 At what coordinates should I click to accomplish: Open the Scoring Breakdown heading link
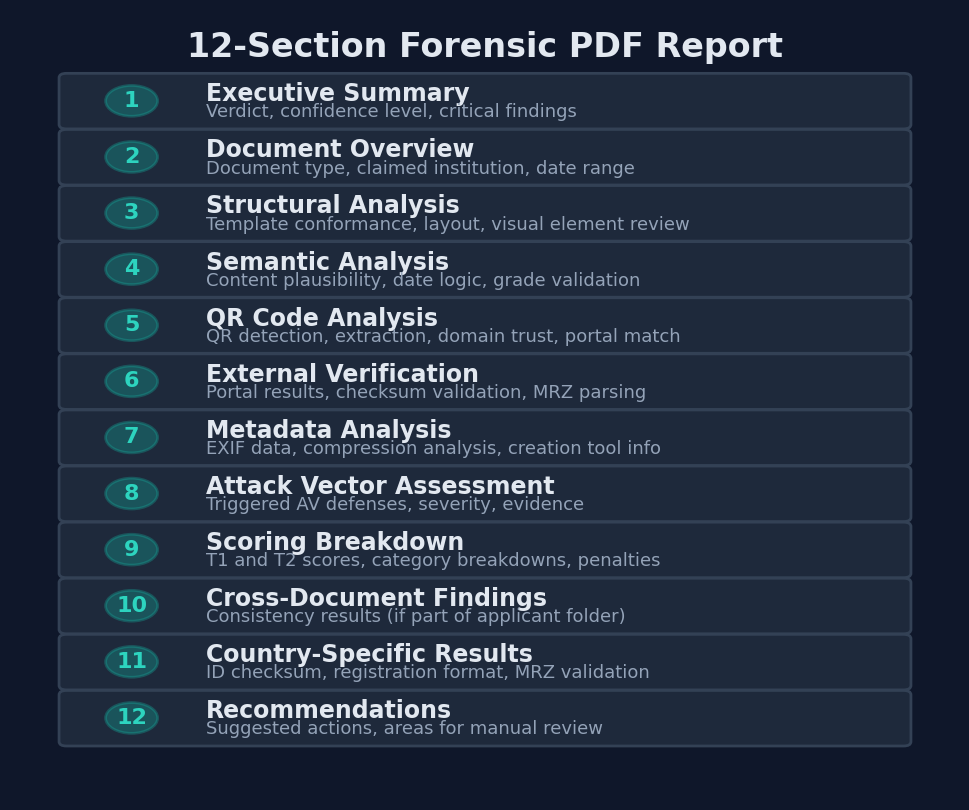(x=335, y=541)
